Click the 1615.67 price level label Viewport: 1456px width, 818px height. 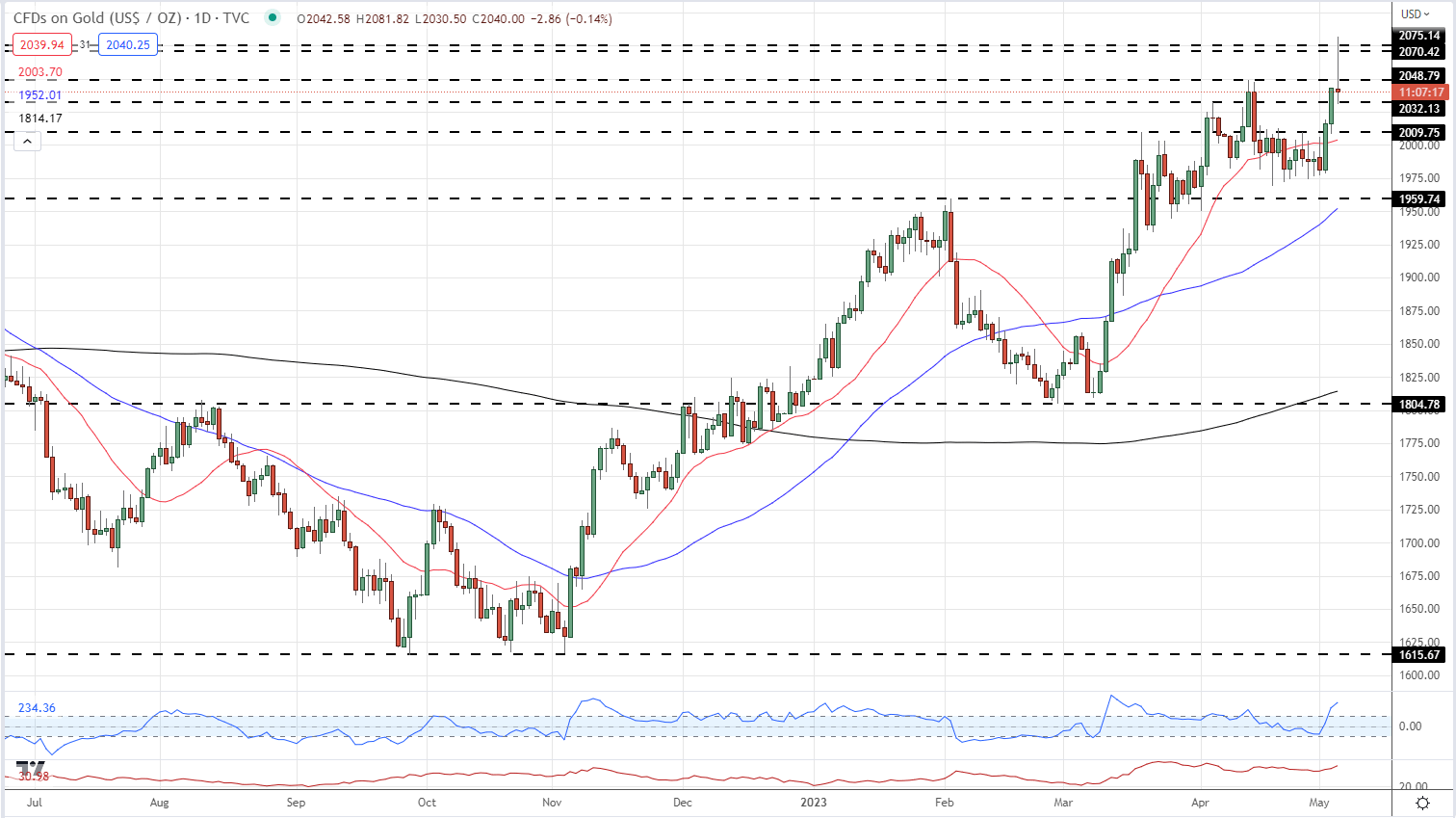coord(1419,655)
